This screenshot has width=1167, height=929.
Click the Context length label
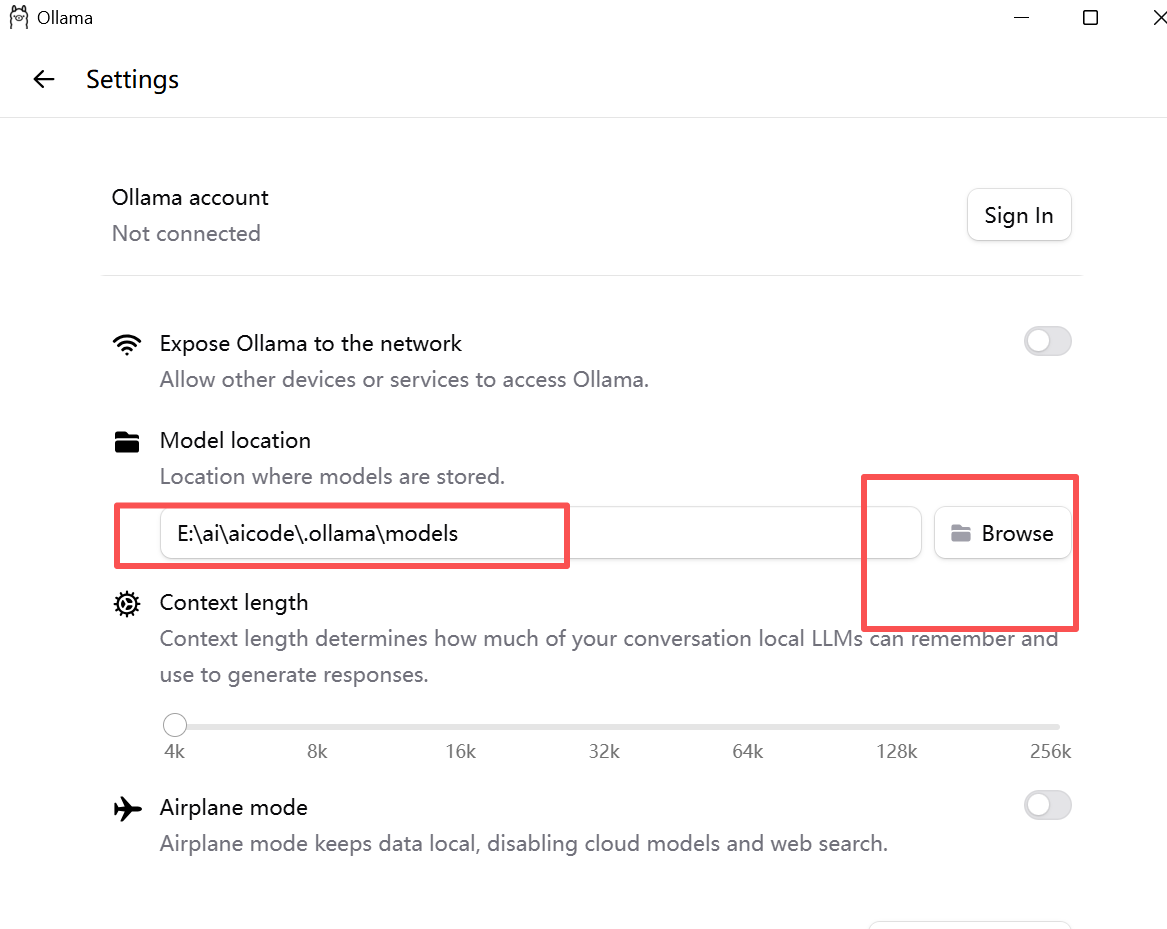point(234,603)
